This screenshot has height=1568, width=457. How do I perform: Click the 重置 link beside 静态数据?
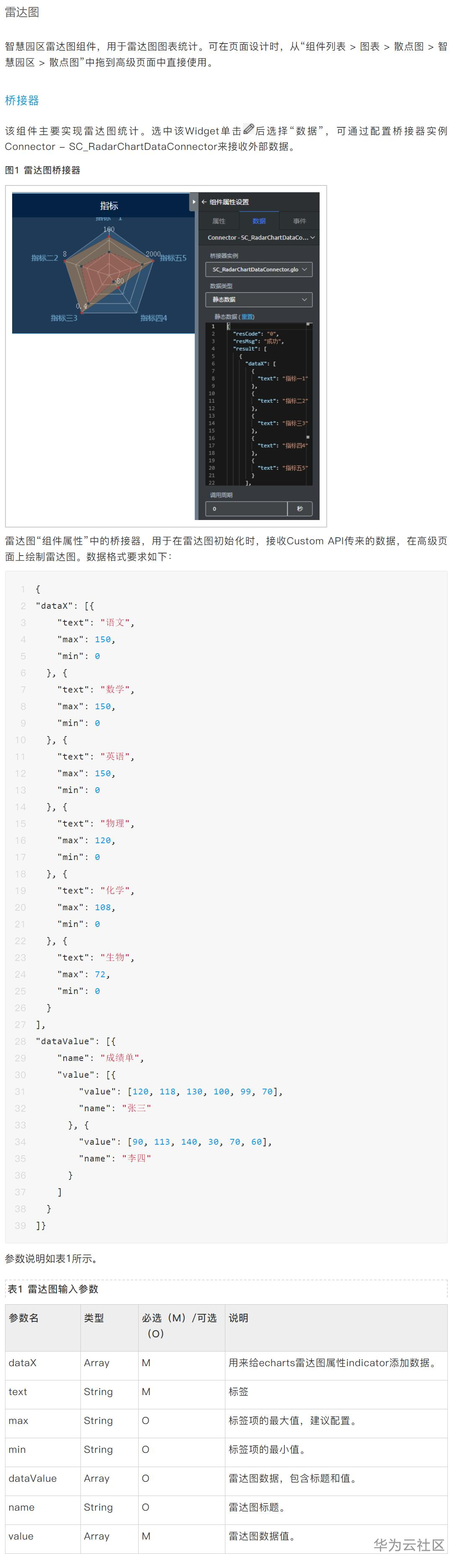(248, 317)
